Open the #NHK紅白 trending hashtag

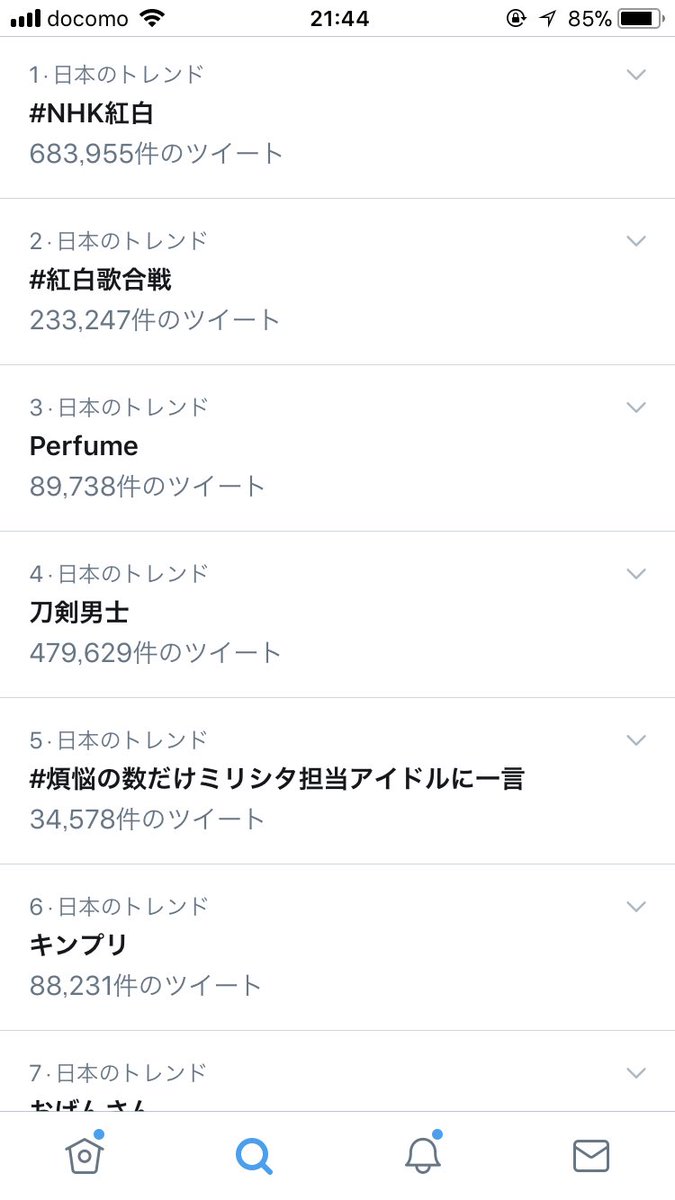click(92, 113)
